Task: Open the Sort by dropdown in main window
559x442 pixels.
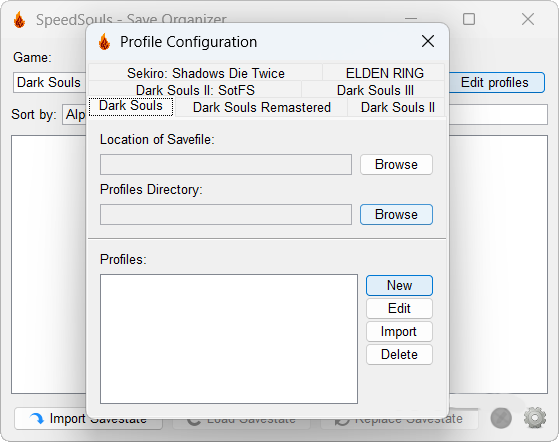Action: 74,114
